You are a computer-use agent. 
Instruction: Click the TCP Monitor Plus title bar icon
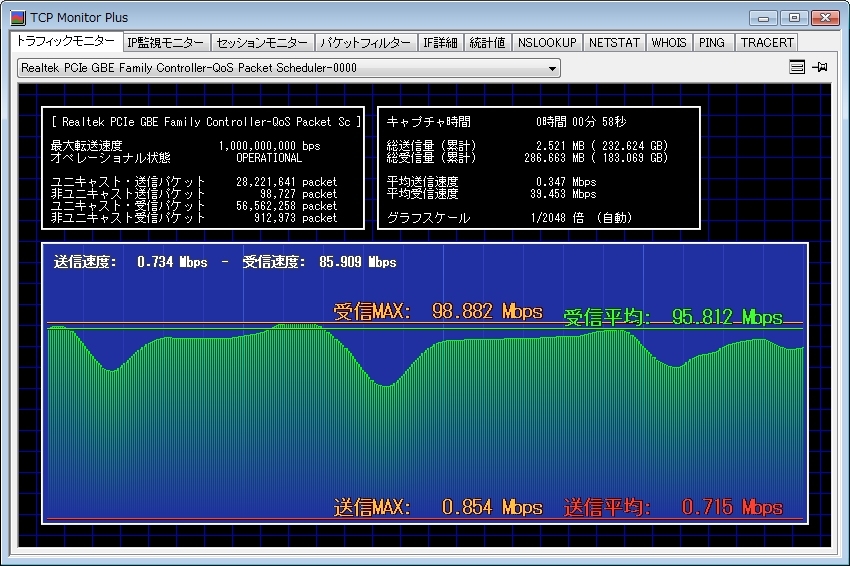tap(17, 17)
